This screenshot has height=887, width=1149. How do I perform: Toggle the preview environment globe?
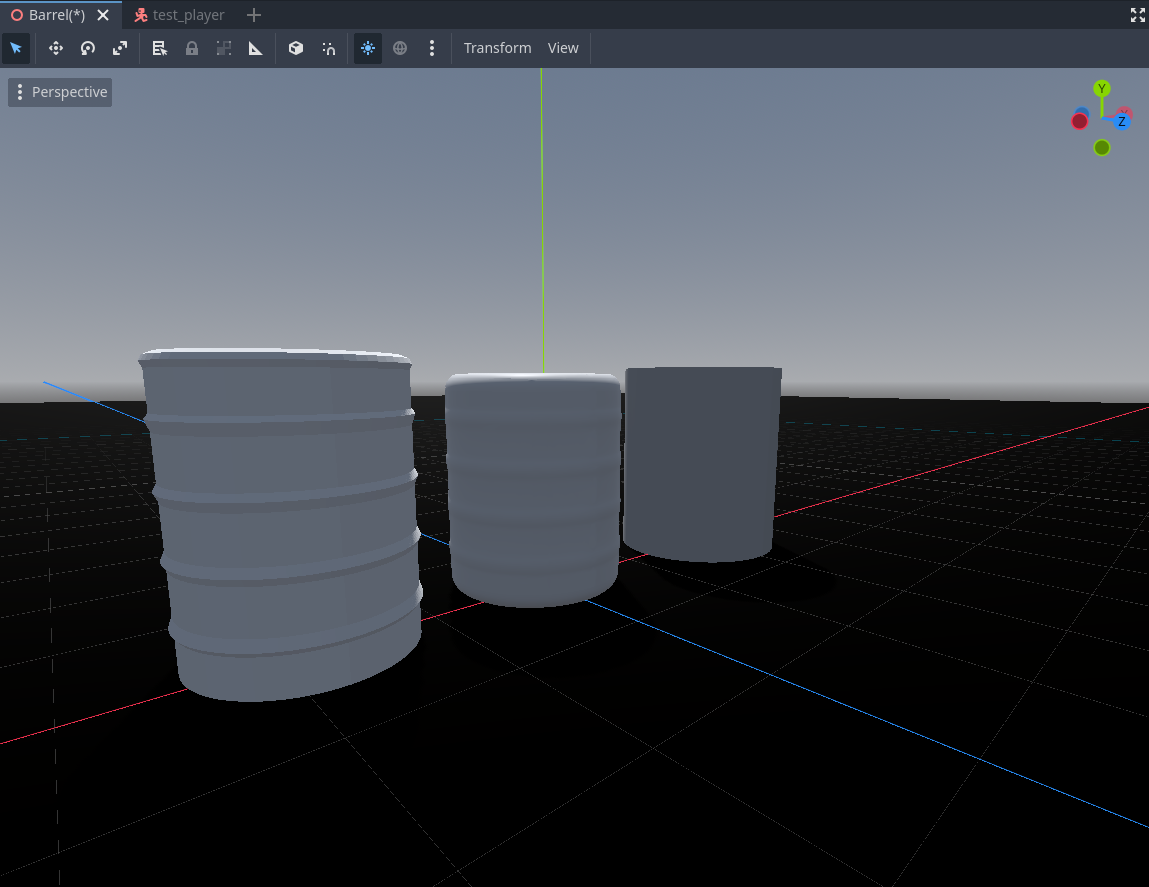tap(400, 48)
